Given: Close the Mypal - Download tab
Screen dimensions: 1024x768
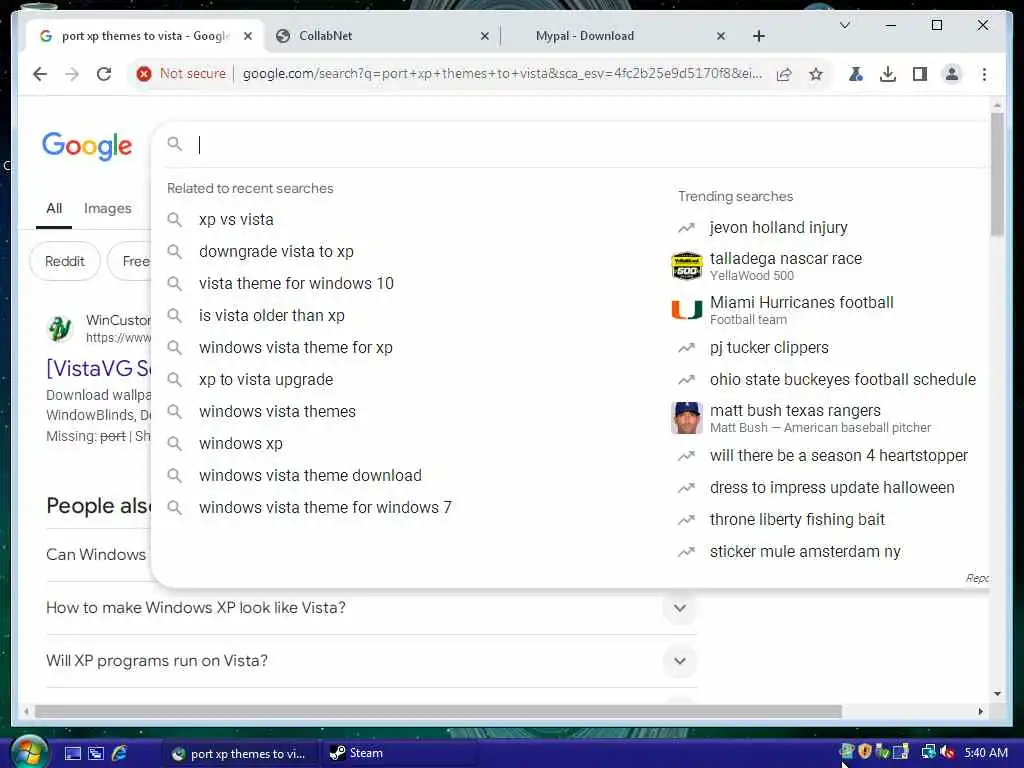Looking at the screenshot, I should coord(720,36).
